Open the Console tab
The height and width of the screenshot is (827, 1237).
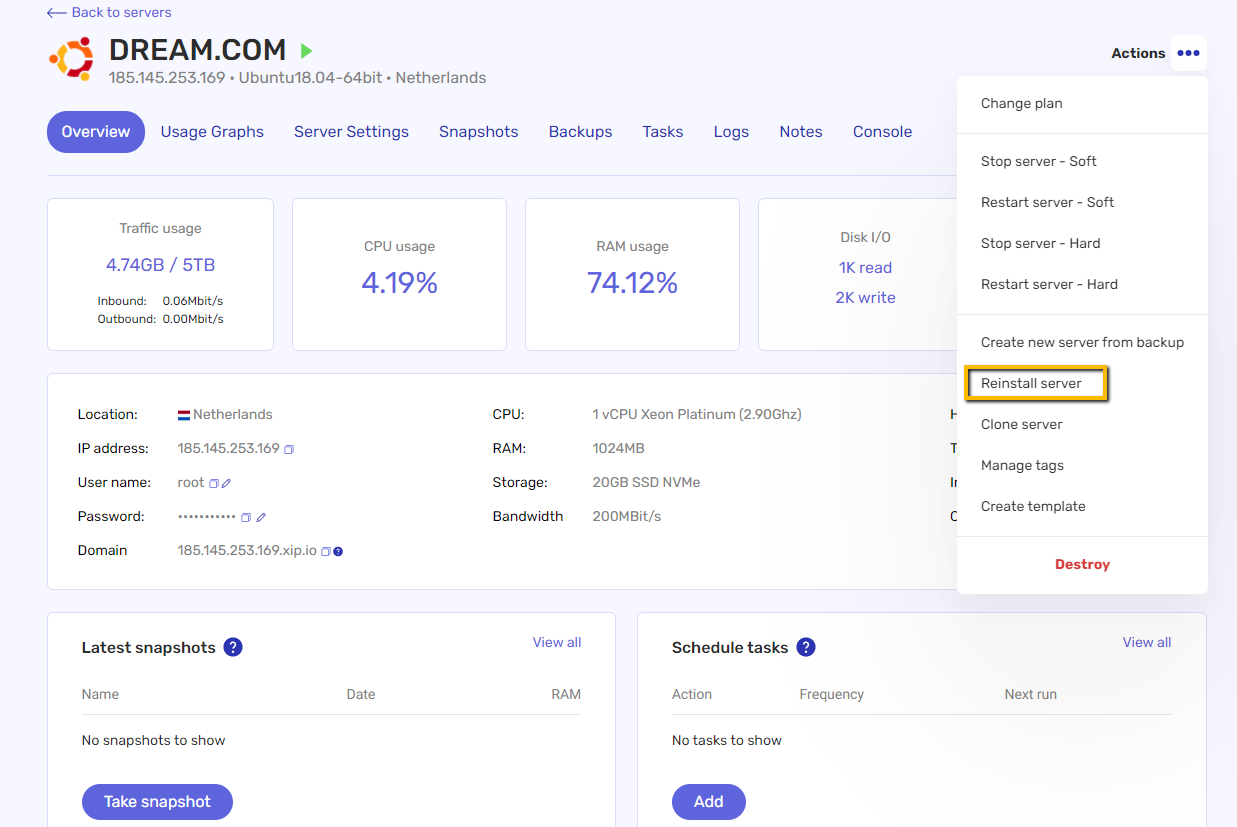(x=882, y=132)
